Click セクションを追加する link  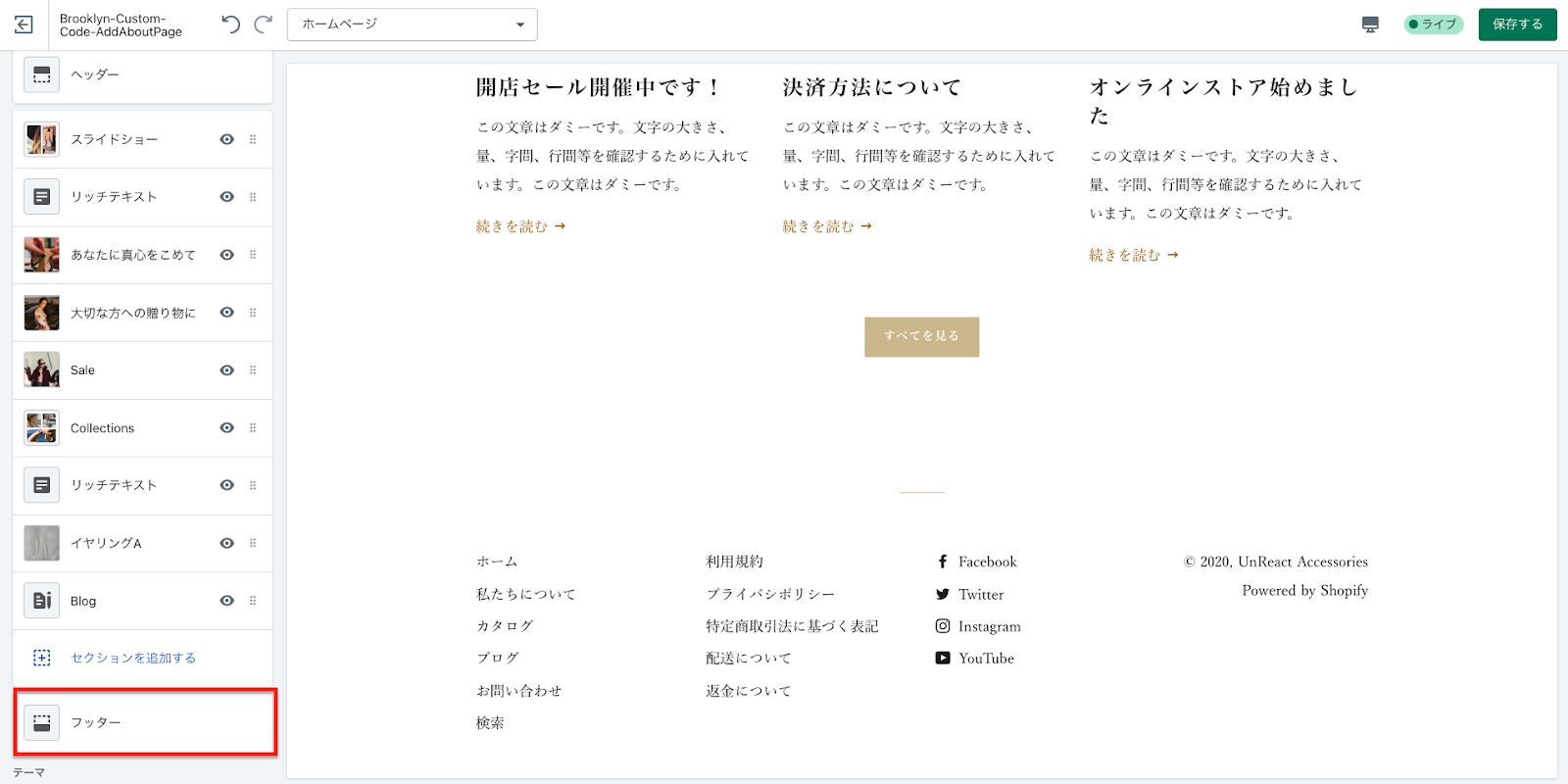pyautogui.click(x=133, y=658)
